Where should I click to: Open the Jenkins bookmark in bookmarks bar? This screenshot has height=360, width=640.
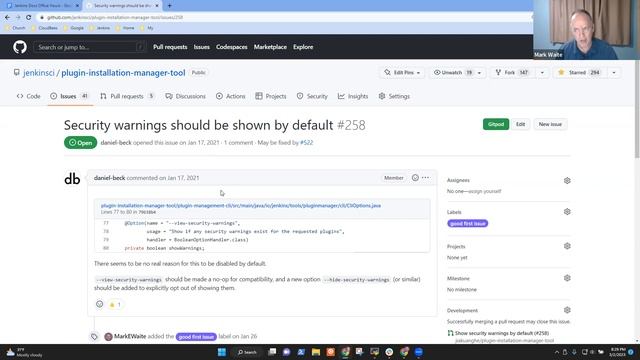100,28
